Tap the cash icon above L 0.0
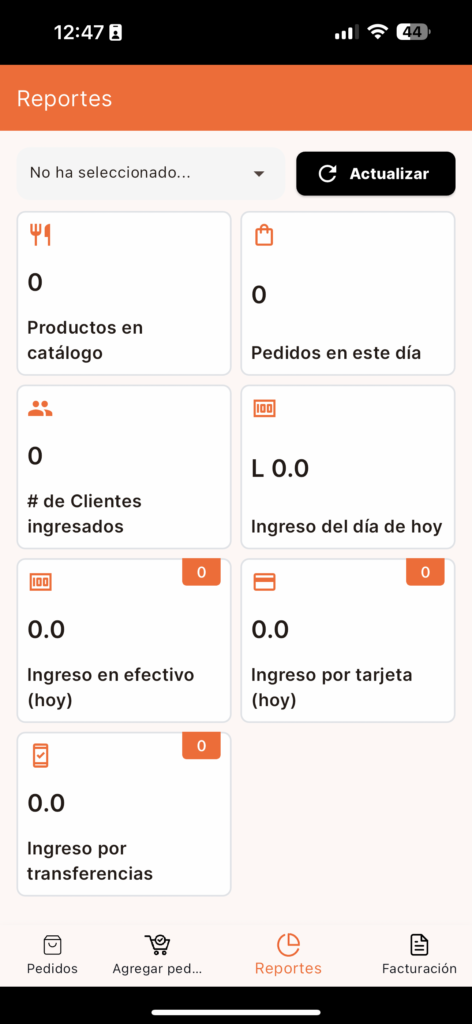The height and width of the screenshot is (1024, 472). point(264,409)
